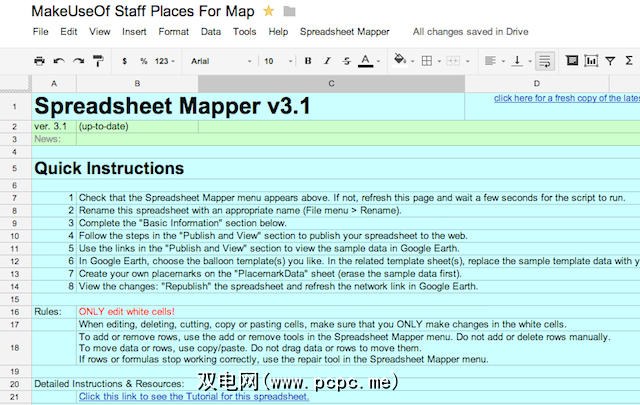Click the Print icon in toolbar
Screen dimensions: 640x405
[40, 61]
